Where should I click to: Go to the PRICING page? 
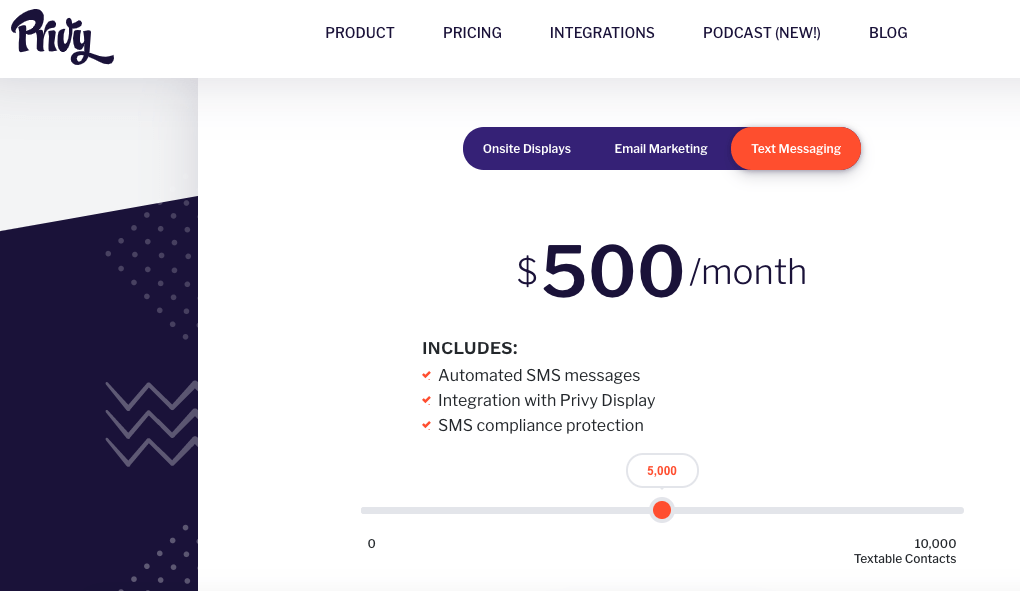click(x=472, y=33)
